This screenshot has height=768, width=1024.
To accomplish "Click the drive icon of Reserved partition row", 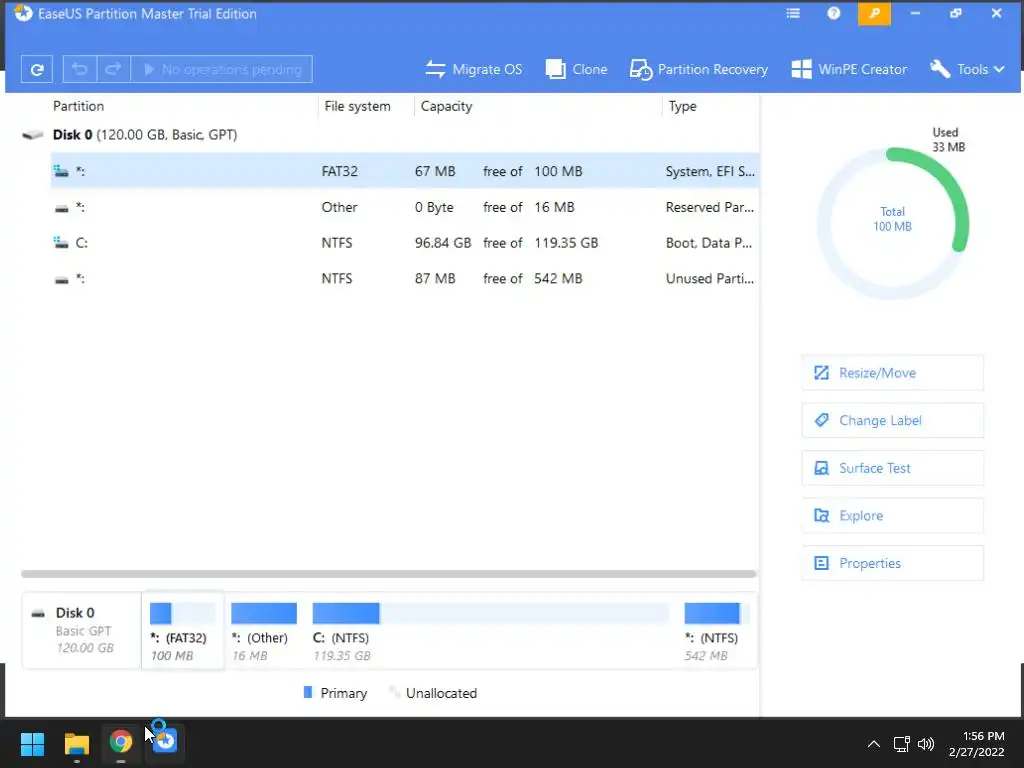I will point(61,208).
